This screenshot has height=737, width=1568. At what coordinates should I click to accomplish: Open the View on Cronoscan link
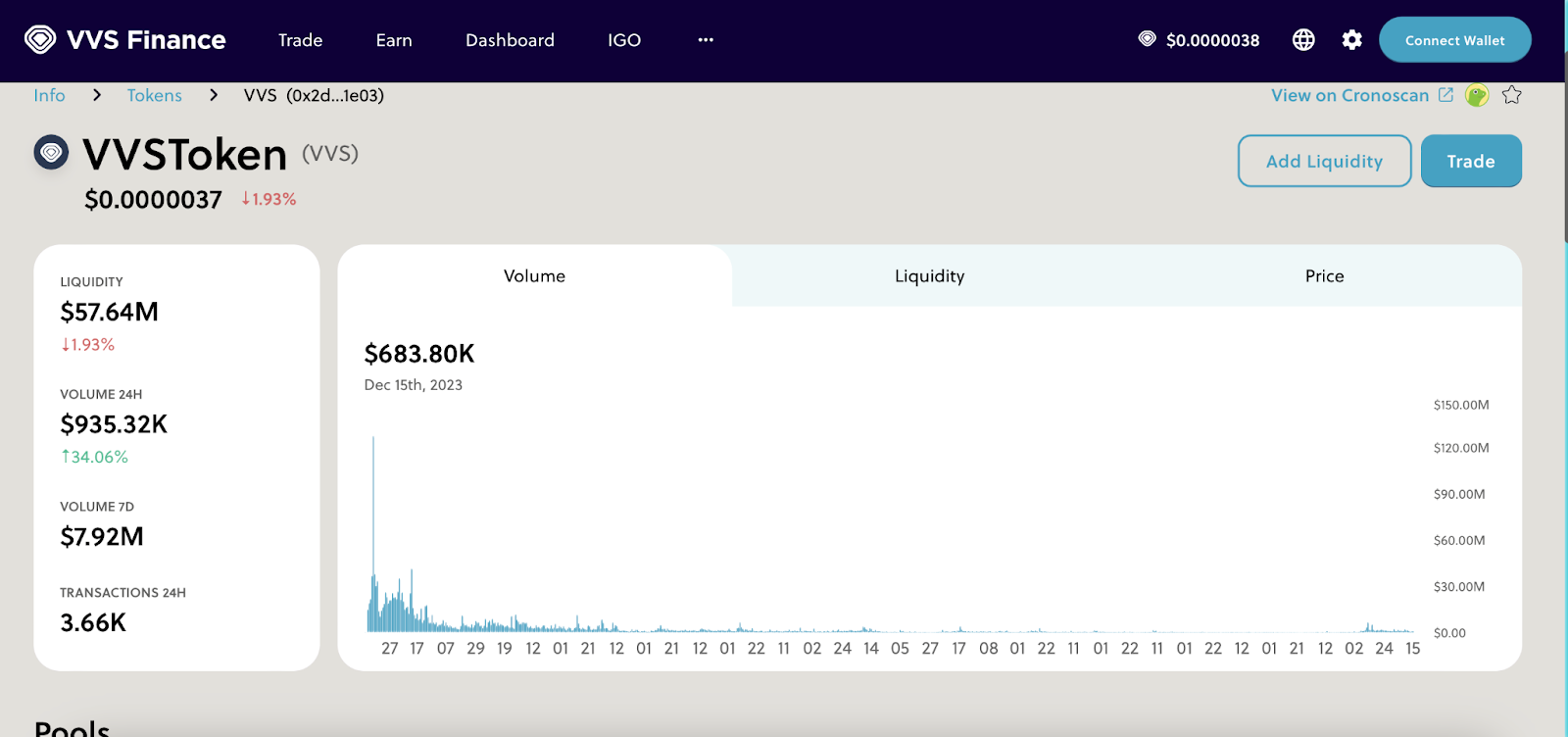[x=1350, y=95]
